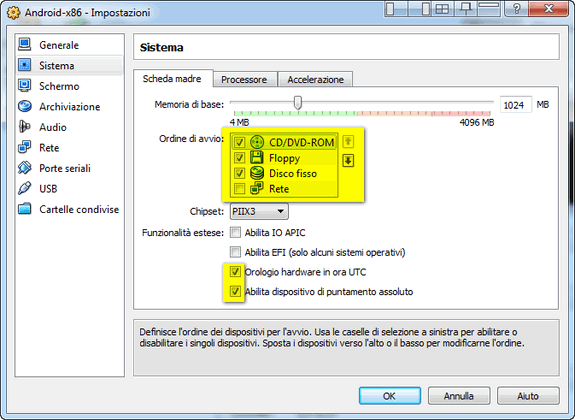Image resolution: width=575 pixels, height=420 pixels.
Task: Click the Disco fisso hard disk icon
Action: coord(257,173)
